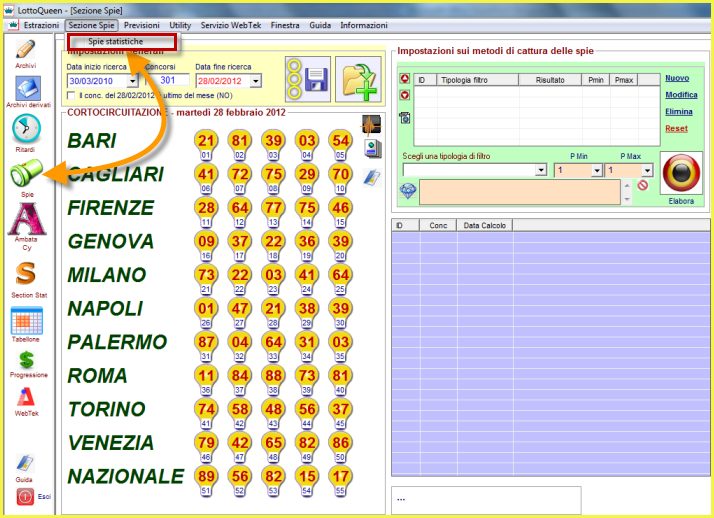Open the Sezione Spie menu
This screenshot has height=518, width=714.
(92, 25)
